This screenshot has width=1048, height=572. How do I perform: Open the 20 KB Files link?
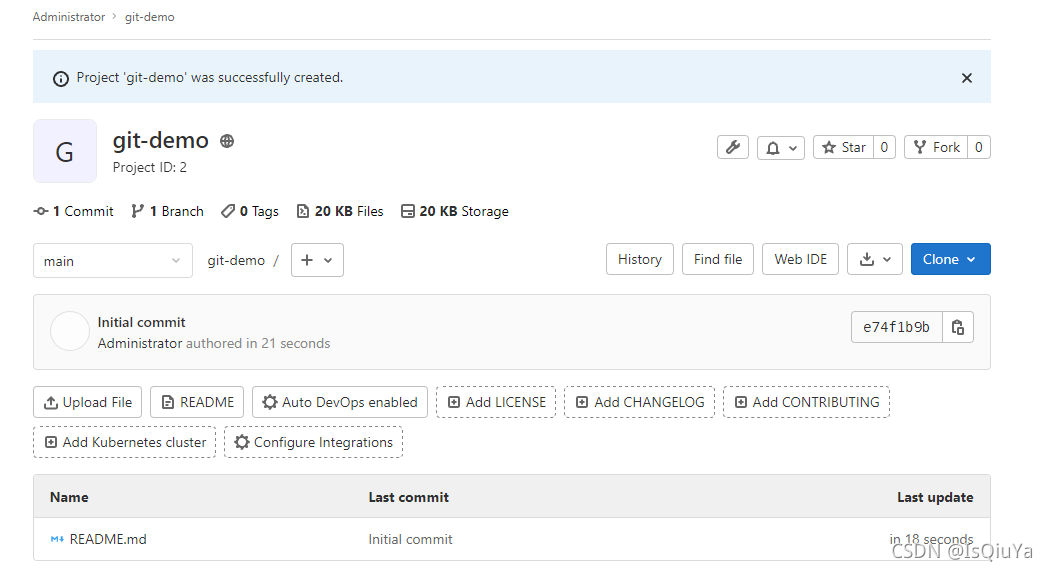[340, 211]
